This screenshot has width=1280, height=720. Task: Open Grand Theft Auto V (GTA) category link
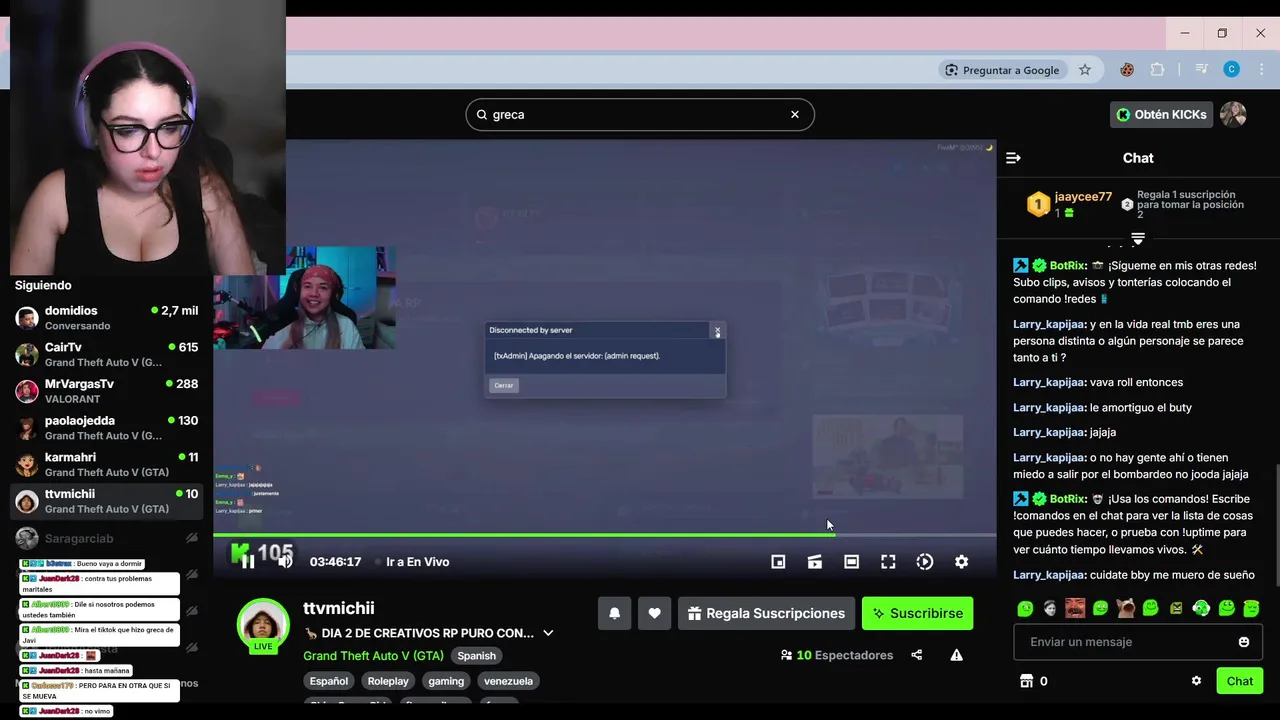pyautogui.click(x=373, y=655)
